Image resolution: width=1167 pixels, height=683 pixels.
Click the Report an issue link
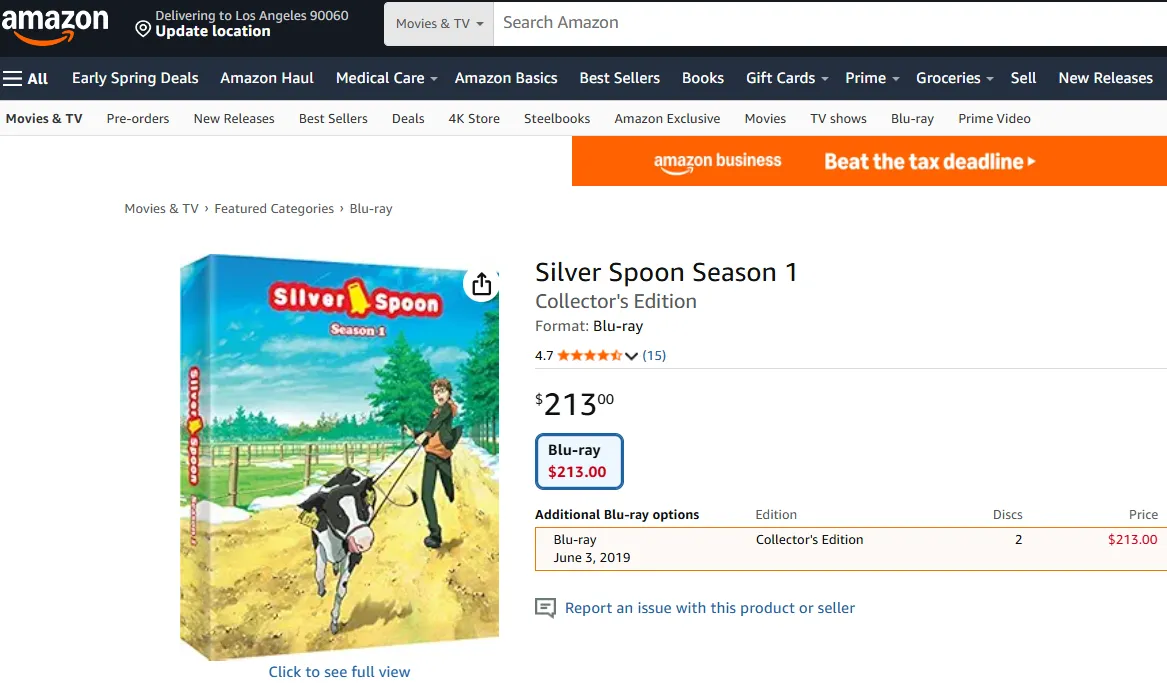click(x=709, y=608)
